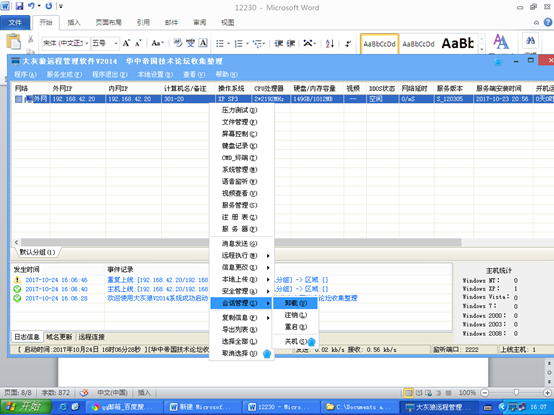The image size is (554, 415).
Task: Click the Increase Indent icon
Action: [x=290, y=43]
